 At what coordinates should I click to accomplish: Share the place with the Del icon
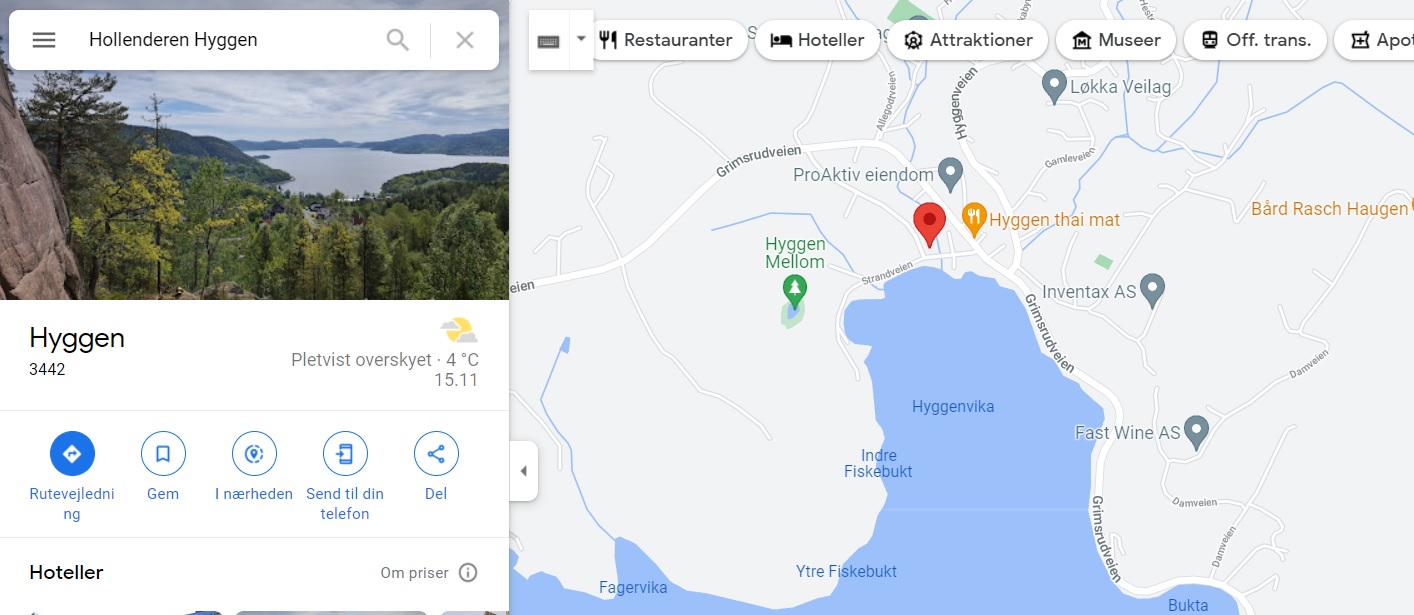tap(436, 454)
